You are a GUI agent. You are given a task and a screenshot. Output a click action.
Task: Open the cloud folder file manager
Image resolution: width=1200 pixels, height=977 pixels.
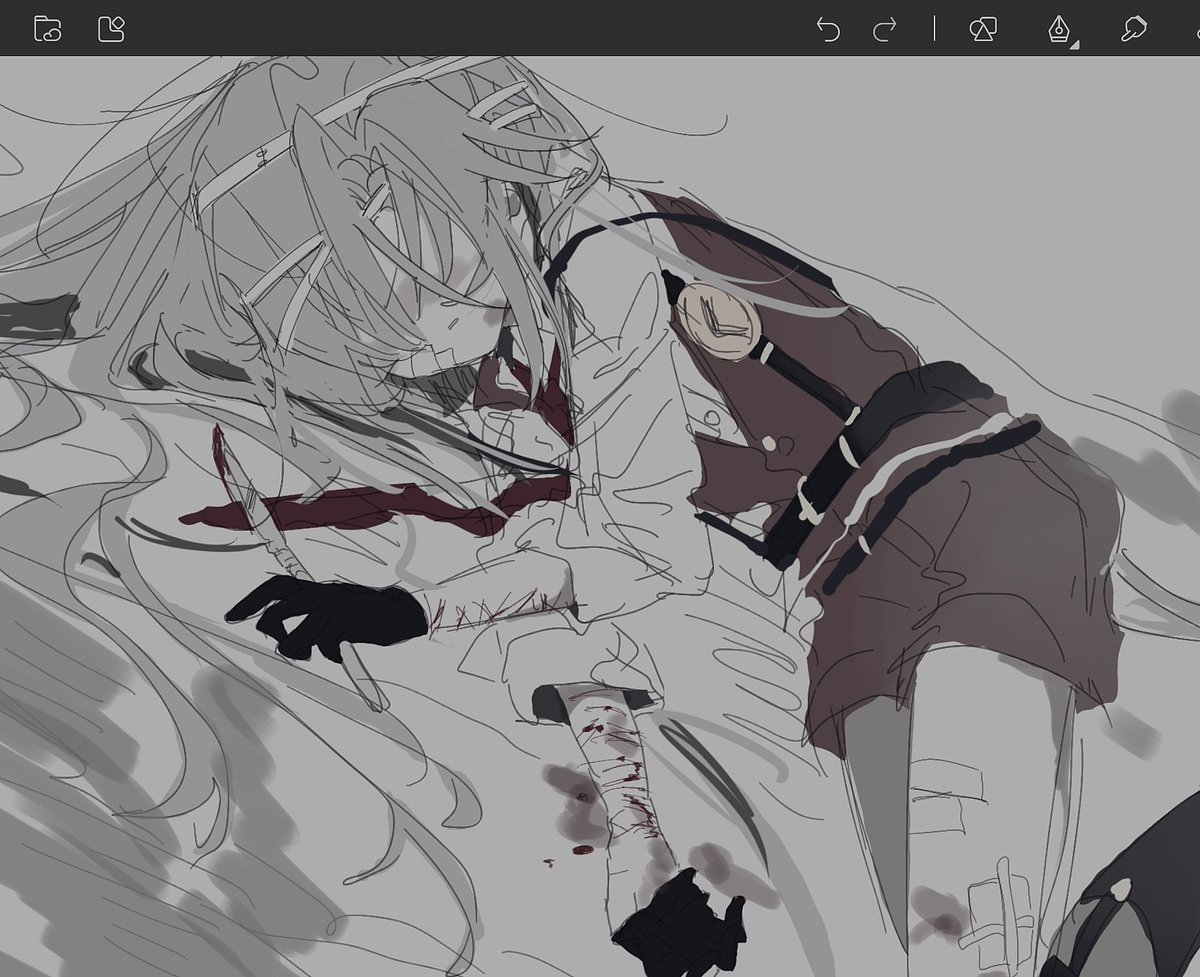coord(47,28)
